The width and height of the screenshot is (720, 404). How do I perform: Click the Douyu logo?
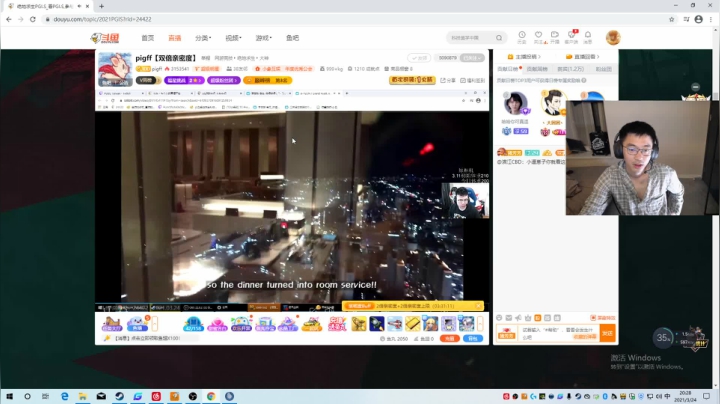[x=105, y=38]
